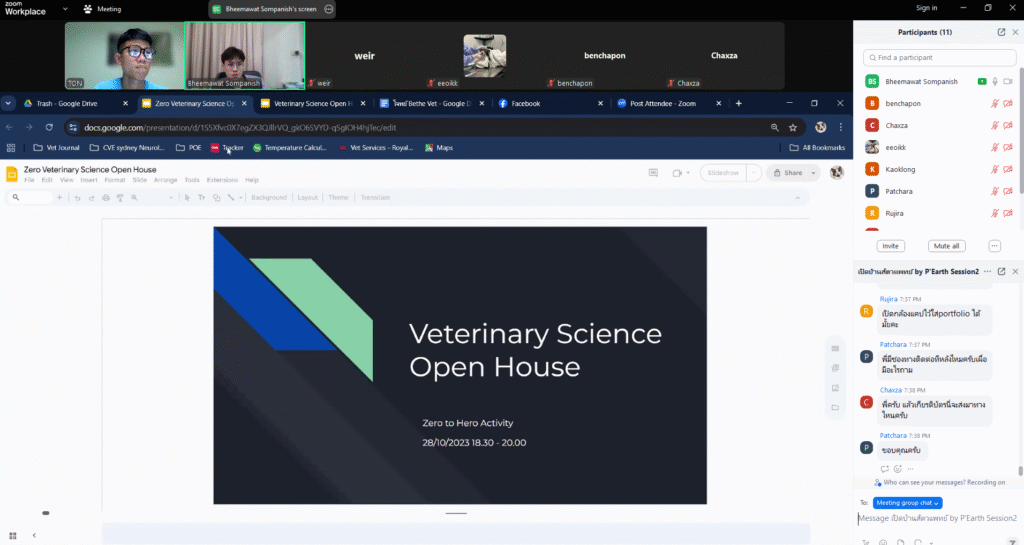Click Theme button in Slides toolbar
The height and width of the screenshot is (545, 1024).
pos(338,198)
